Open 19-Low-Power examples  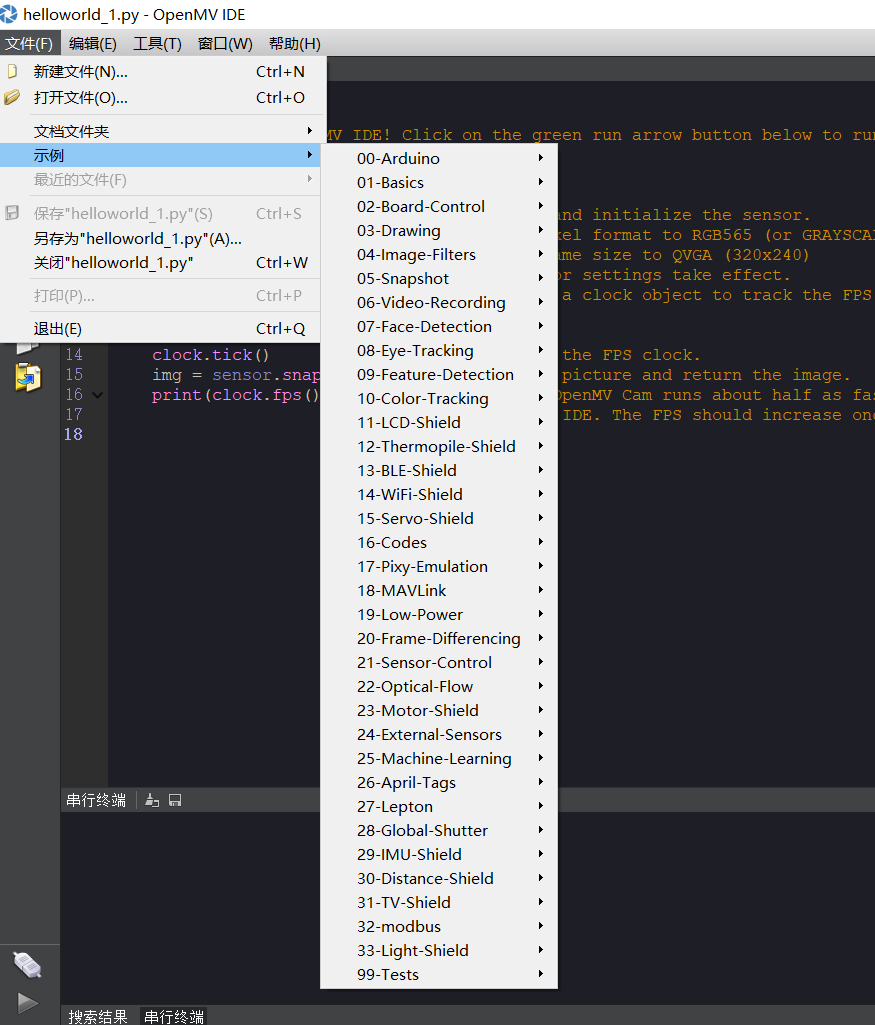(x=439, y=614)
